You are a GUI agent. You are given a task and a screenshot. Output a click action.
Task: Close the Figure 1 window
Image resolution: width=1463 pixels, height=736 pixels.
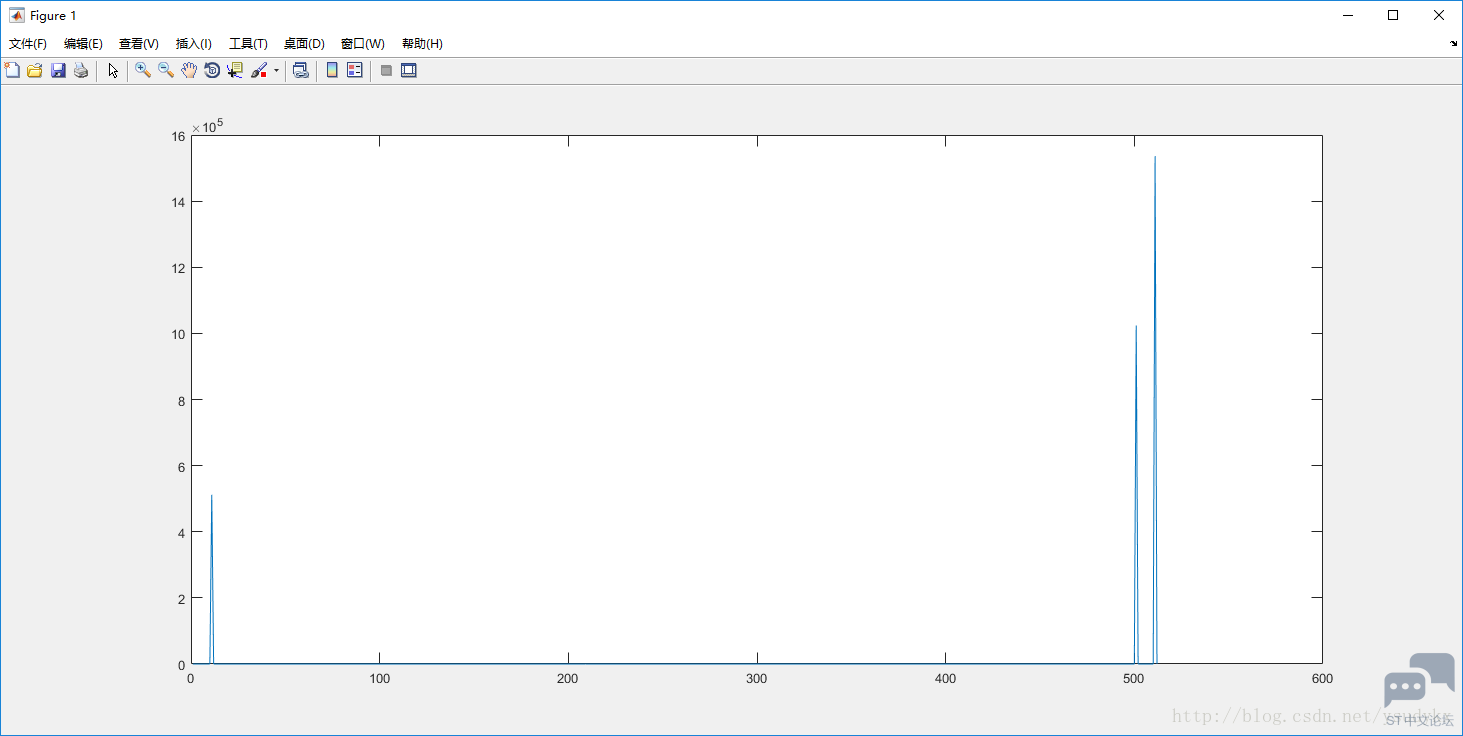1439,15
